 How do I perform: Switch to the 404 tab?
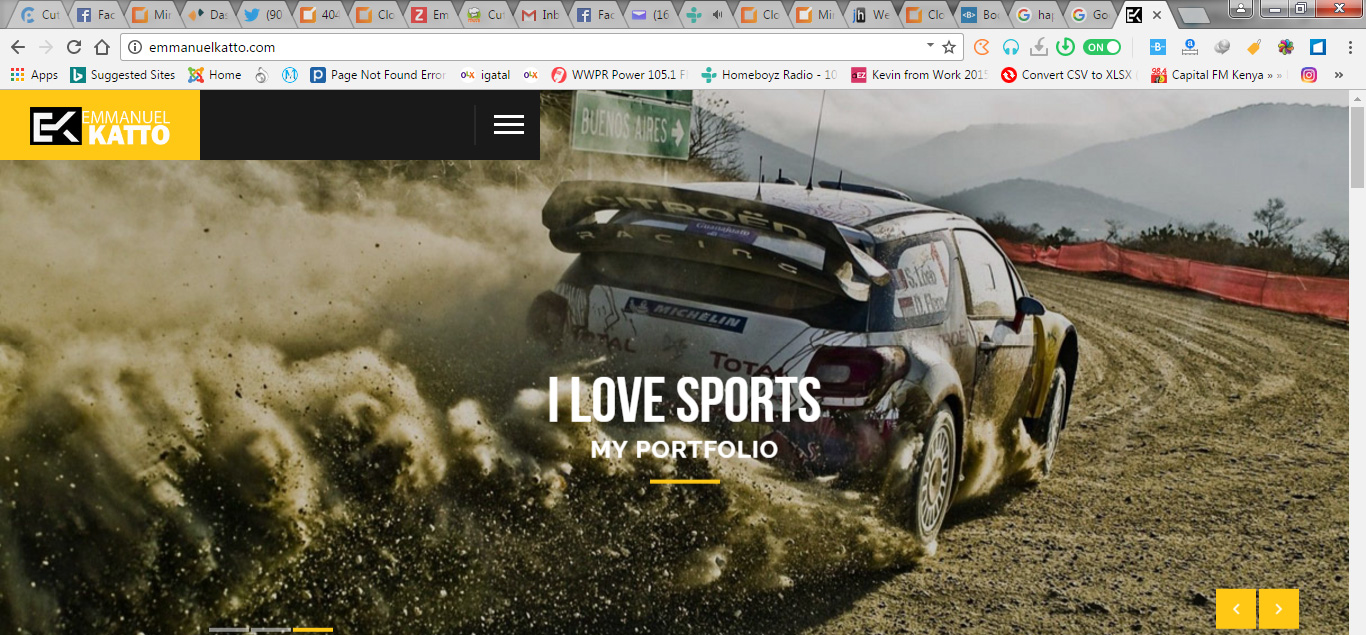319,15
